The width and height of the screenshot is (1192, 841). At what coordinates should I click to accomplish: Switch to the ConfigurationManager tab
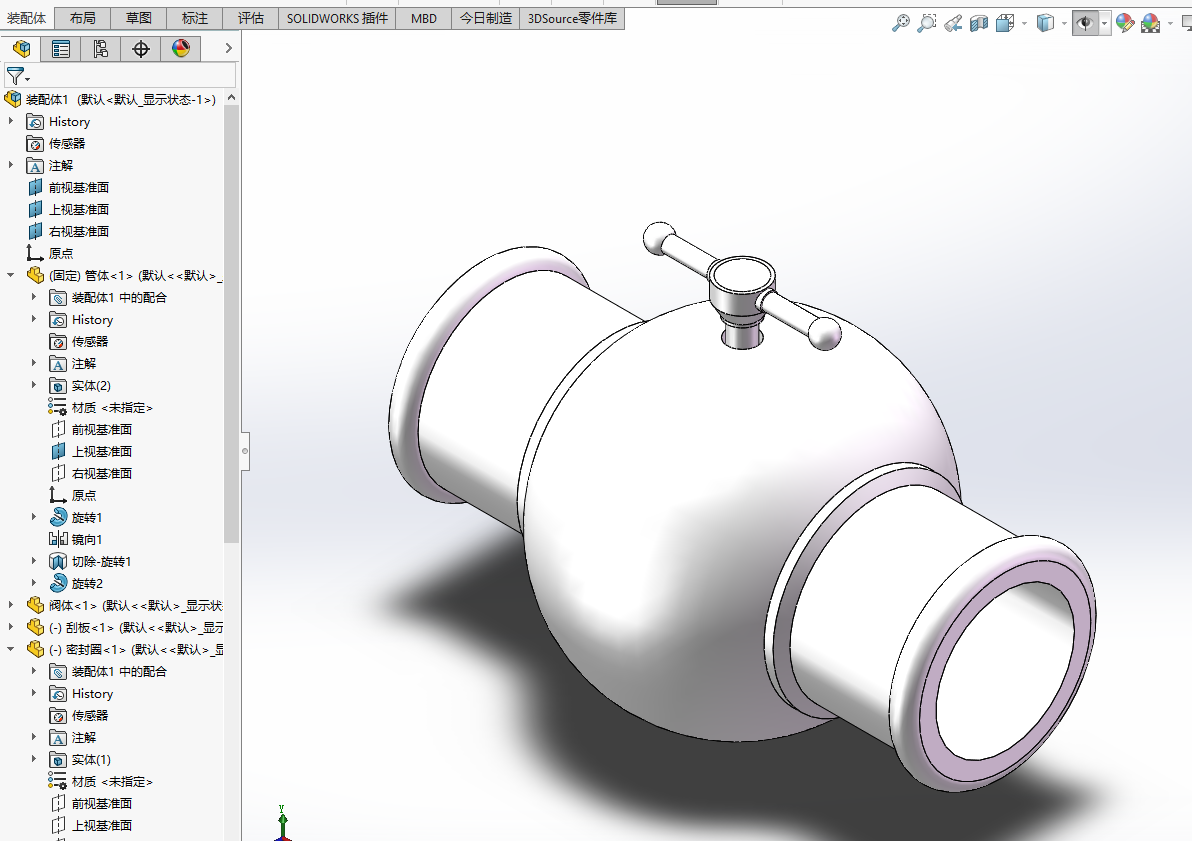point(100,49)
